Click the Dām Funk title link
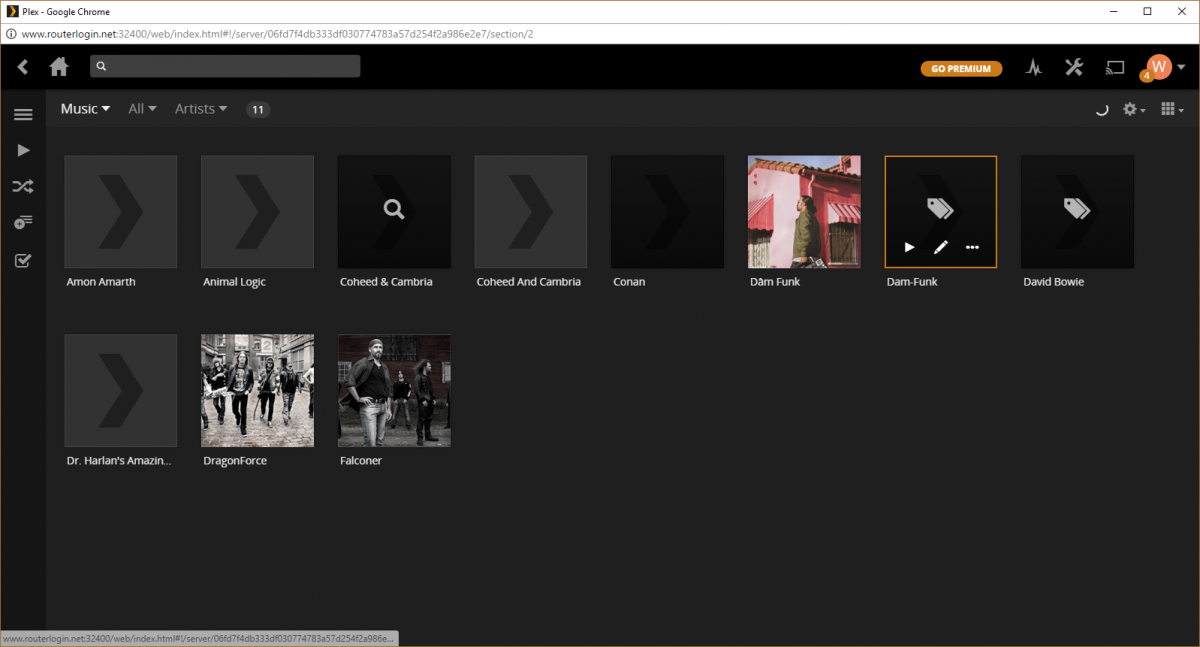 [775, 282]
